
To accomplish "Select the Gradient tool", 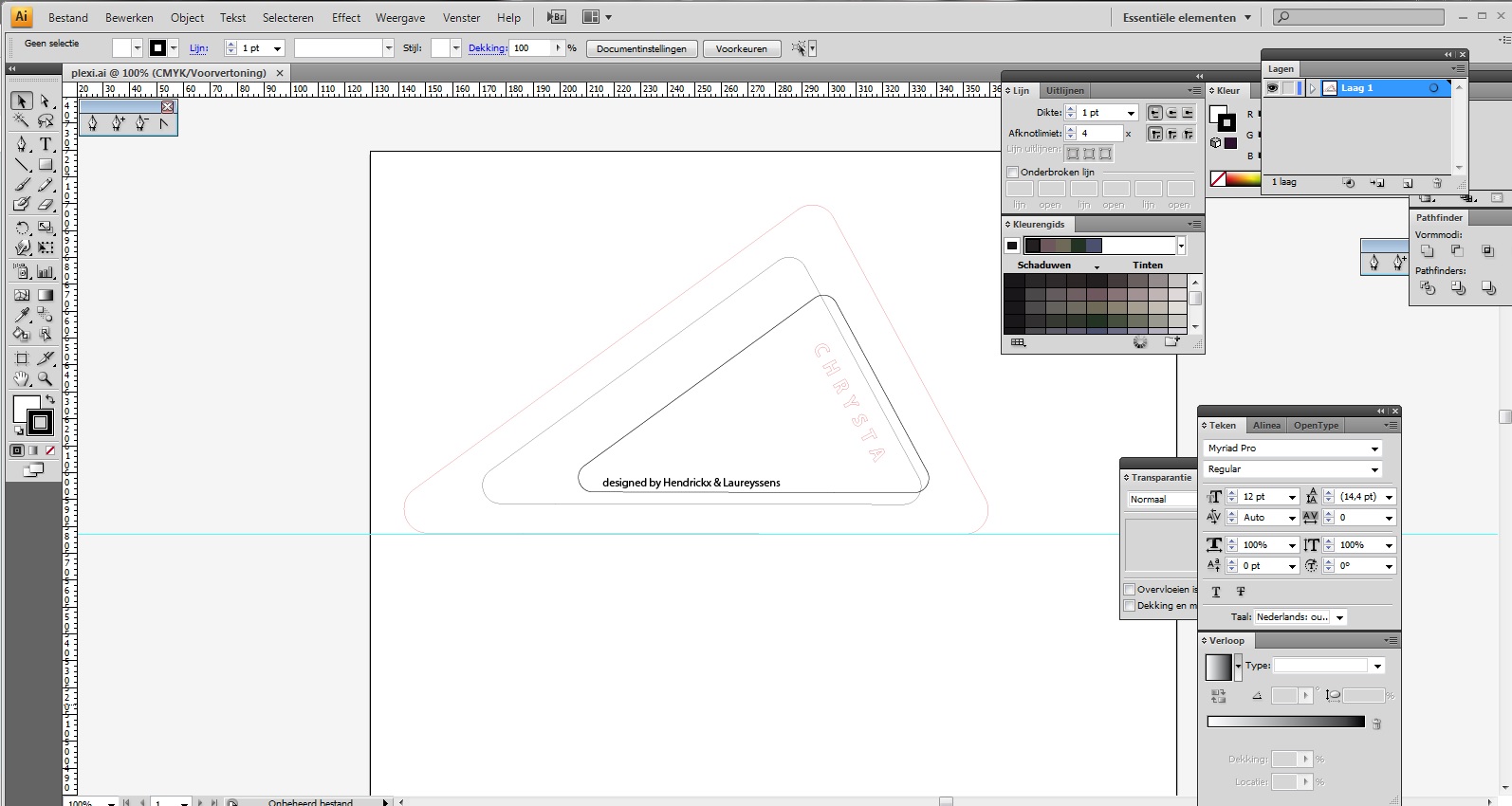I will 45,295.
